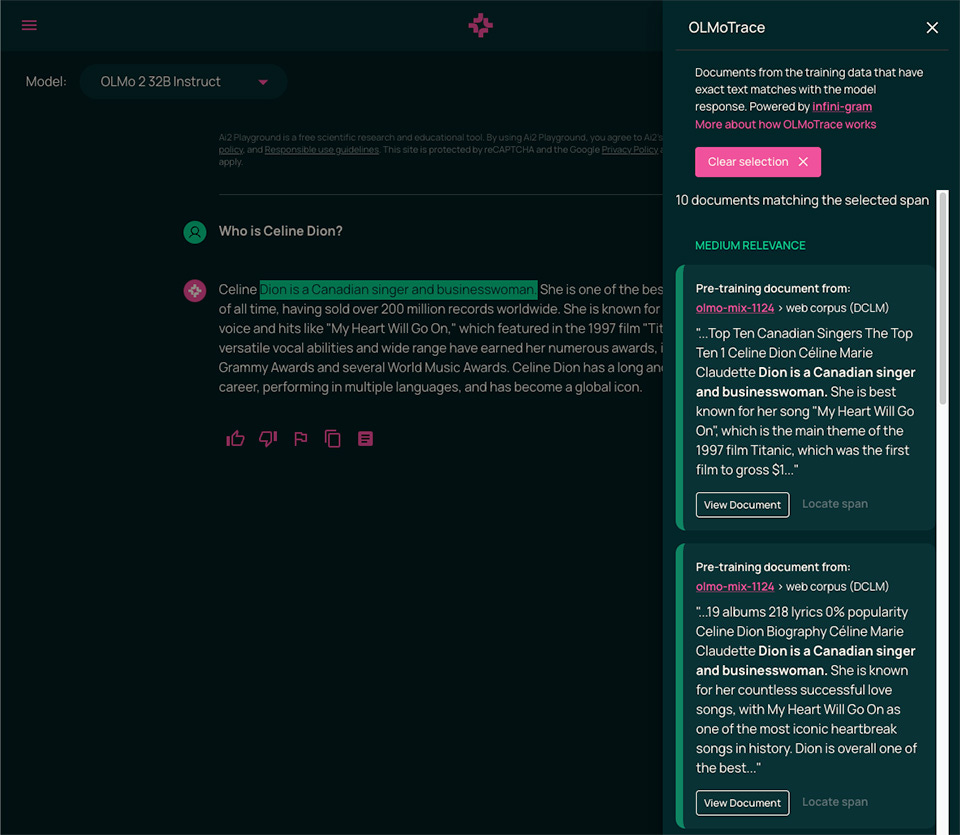This screenshot has width=960, height=835.
Task: Toggle OLMoTrace with the document icon
Action: pyautogui.click(x=366, y=438)
